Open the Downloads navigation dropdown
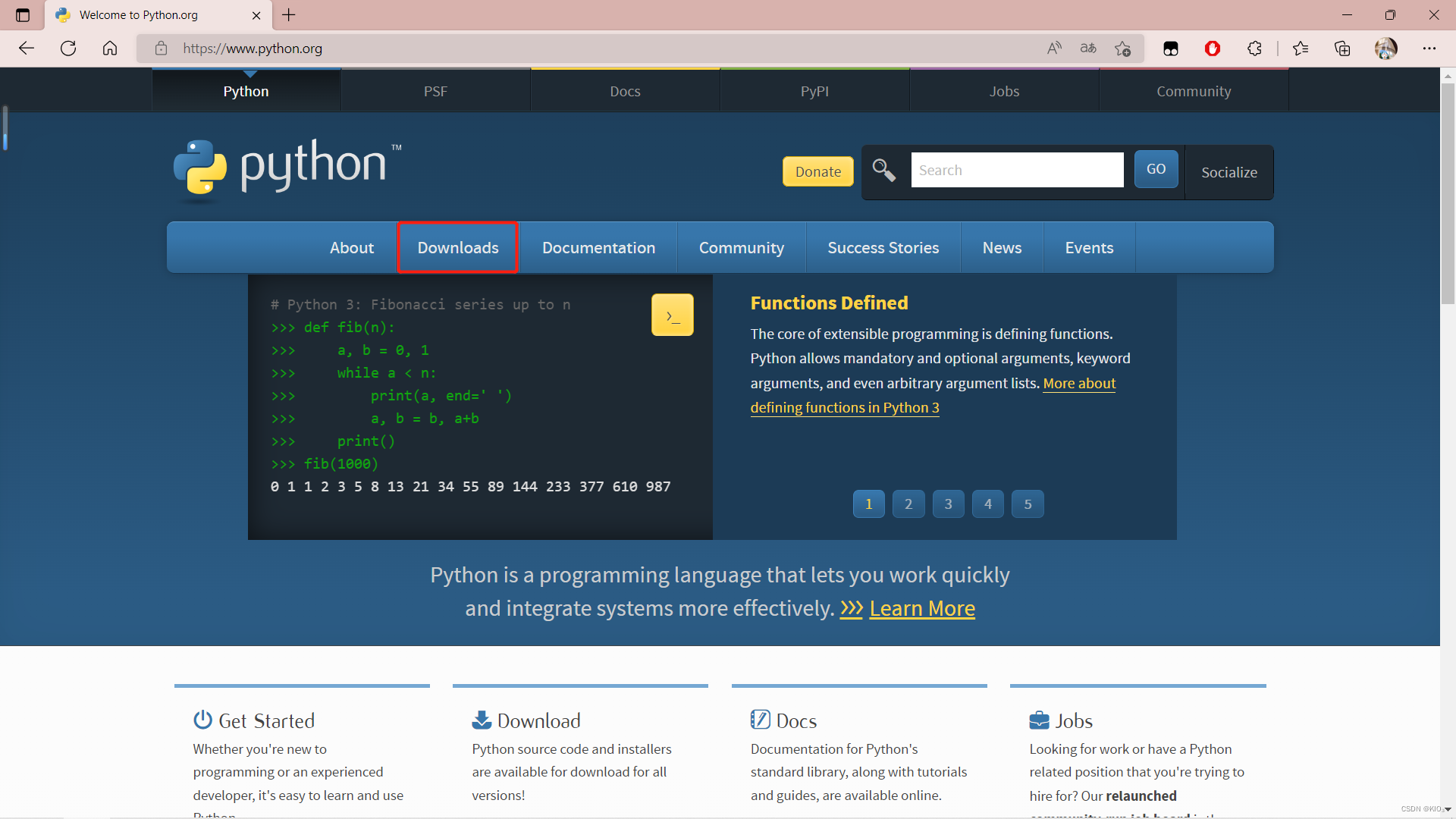1456x819 pixels. pos(457,247)
